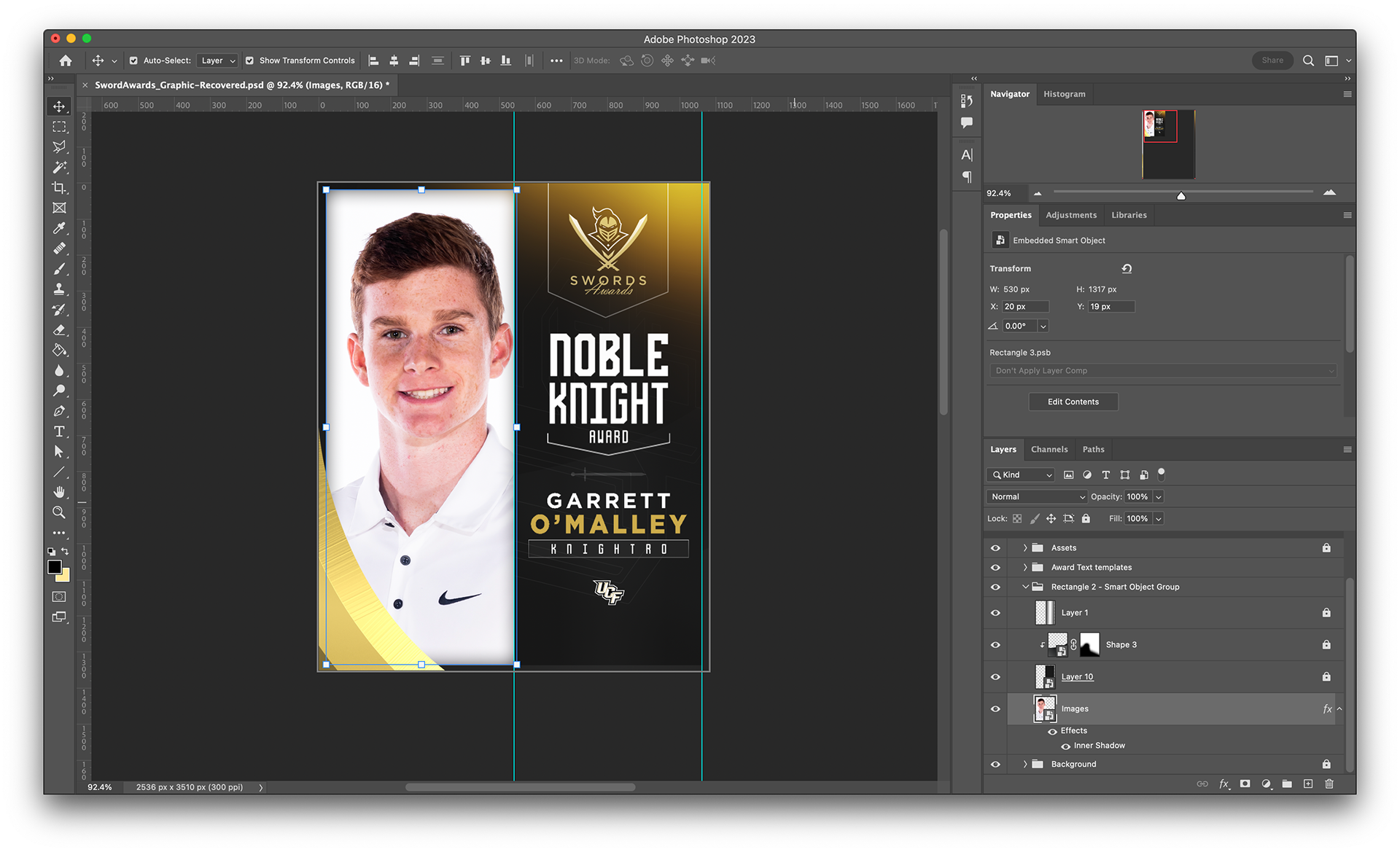Click the X position input field
The width and height of the screenshot is (1400, 852).
tap(1026, 307)
